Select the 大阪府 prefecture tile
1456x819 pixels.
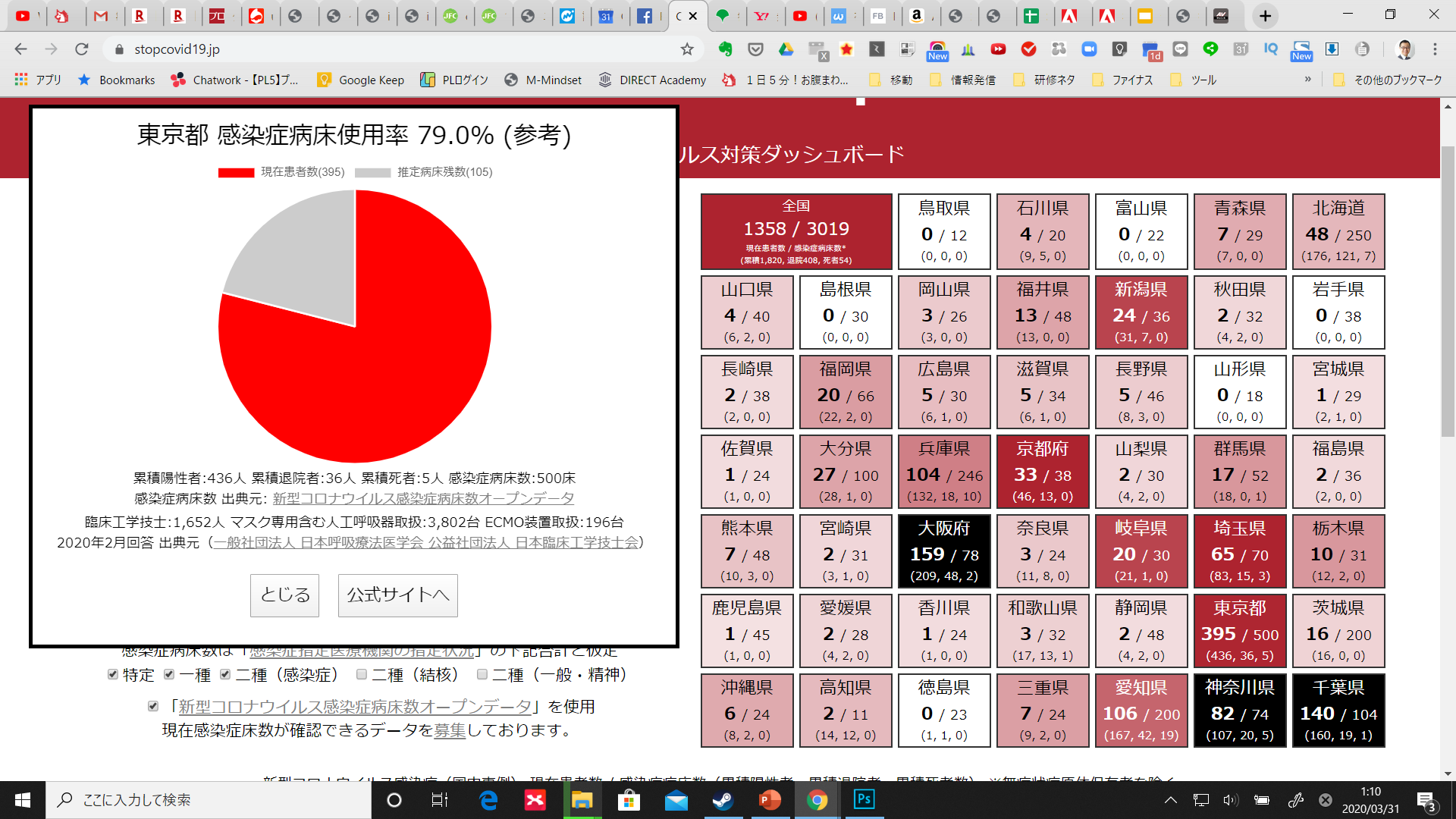pyautogui.click(x=943, y=551)
